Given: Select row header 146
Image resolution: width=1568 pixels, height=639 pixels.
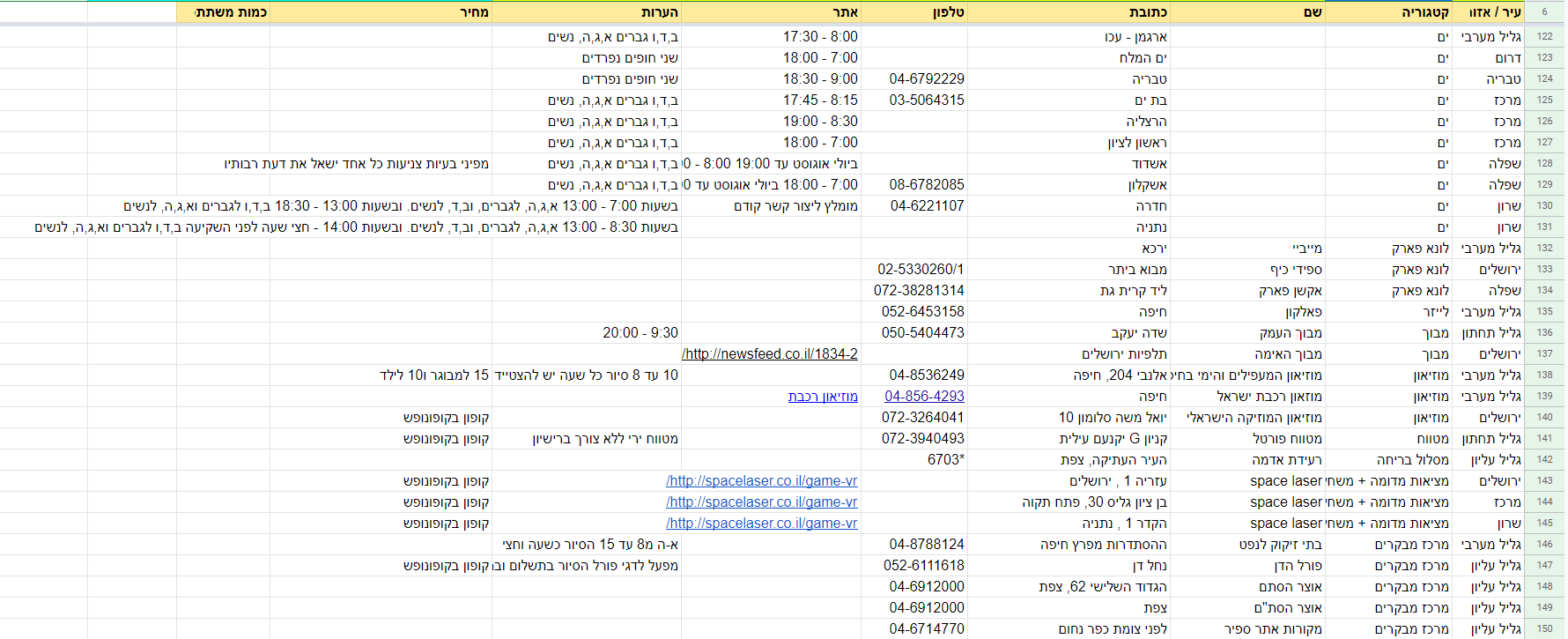Looking at the screenshot, I should coord(1544,545).
